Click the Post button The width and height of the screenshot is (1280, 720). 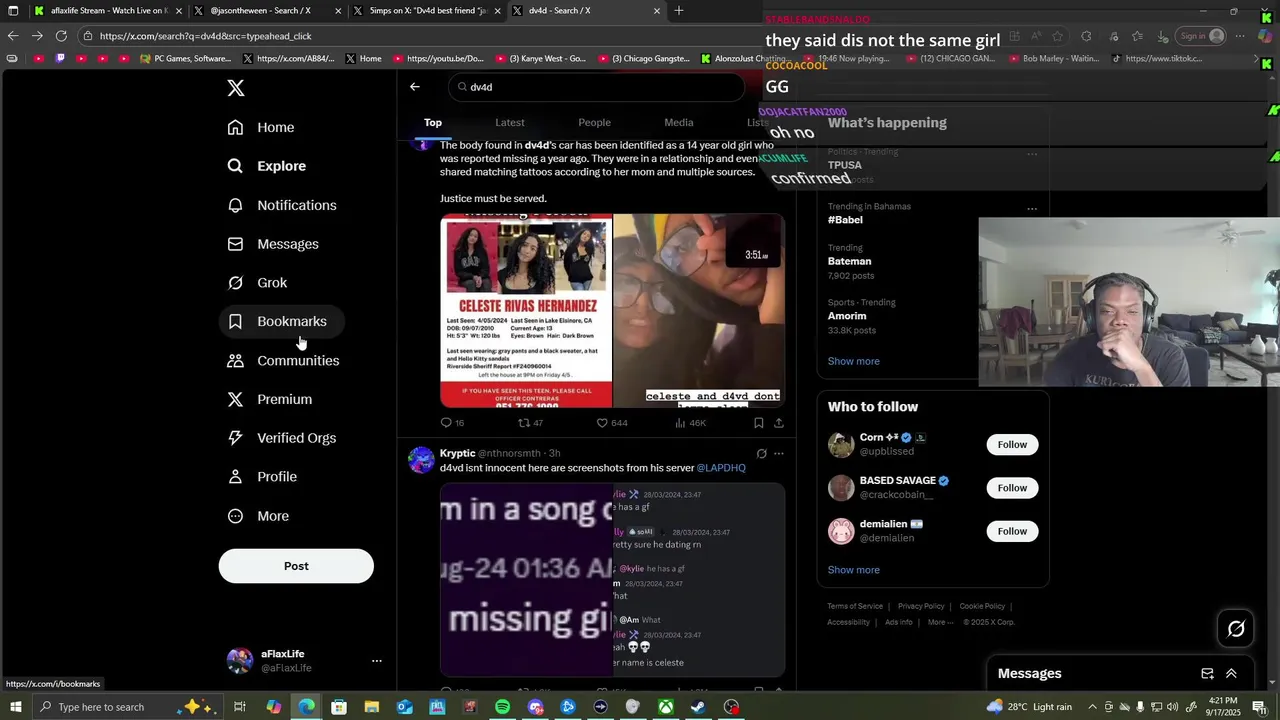(296, 566)
